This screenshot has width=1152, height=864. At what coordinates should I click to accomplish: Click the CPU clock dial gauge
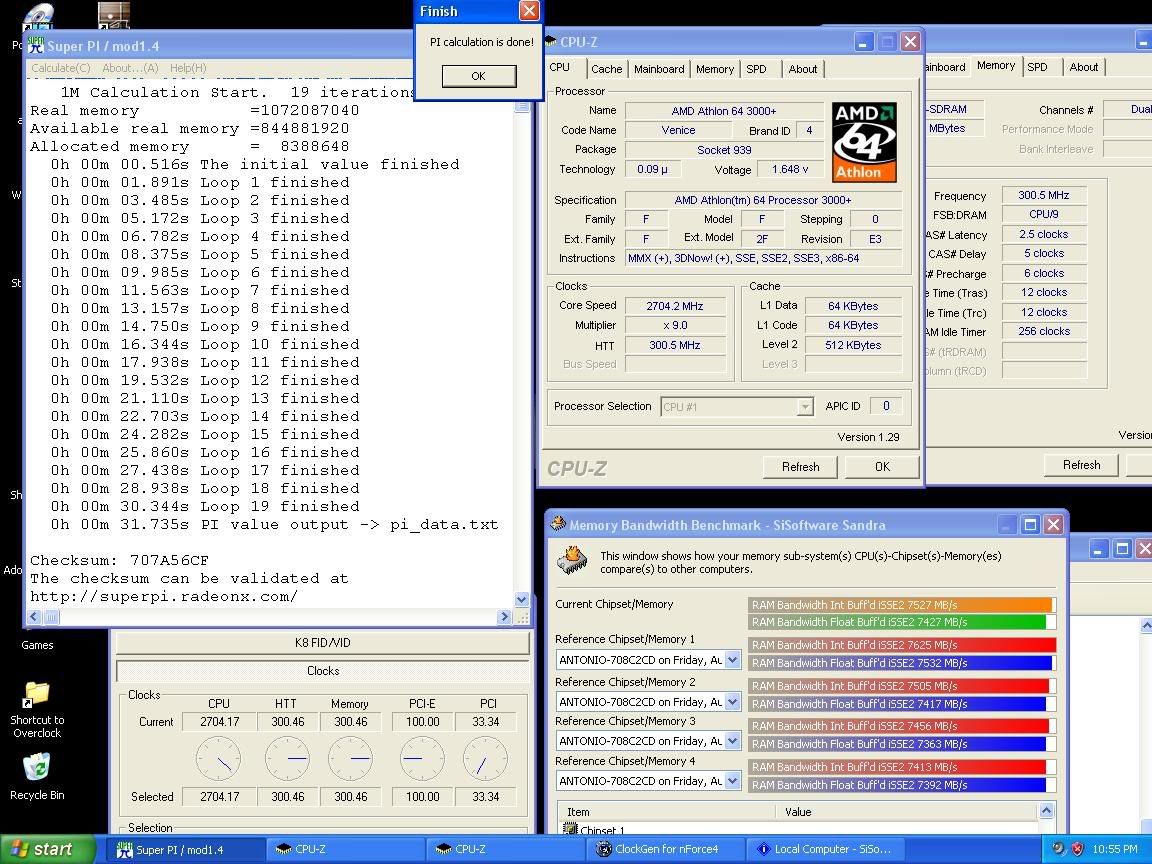click(x=218, y=759)
